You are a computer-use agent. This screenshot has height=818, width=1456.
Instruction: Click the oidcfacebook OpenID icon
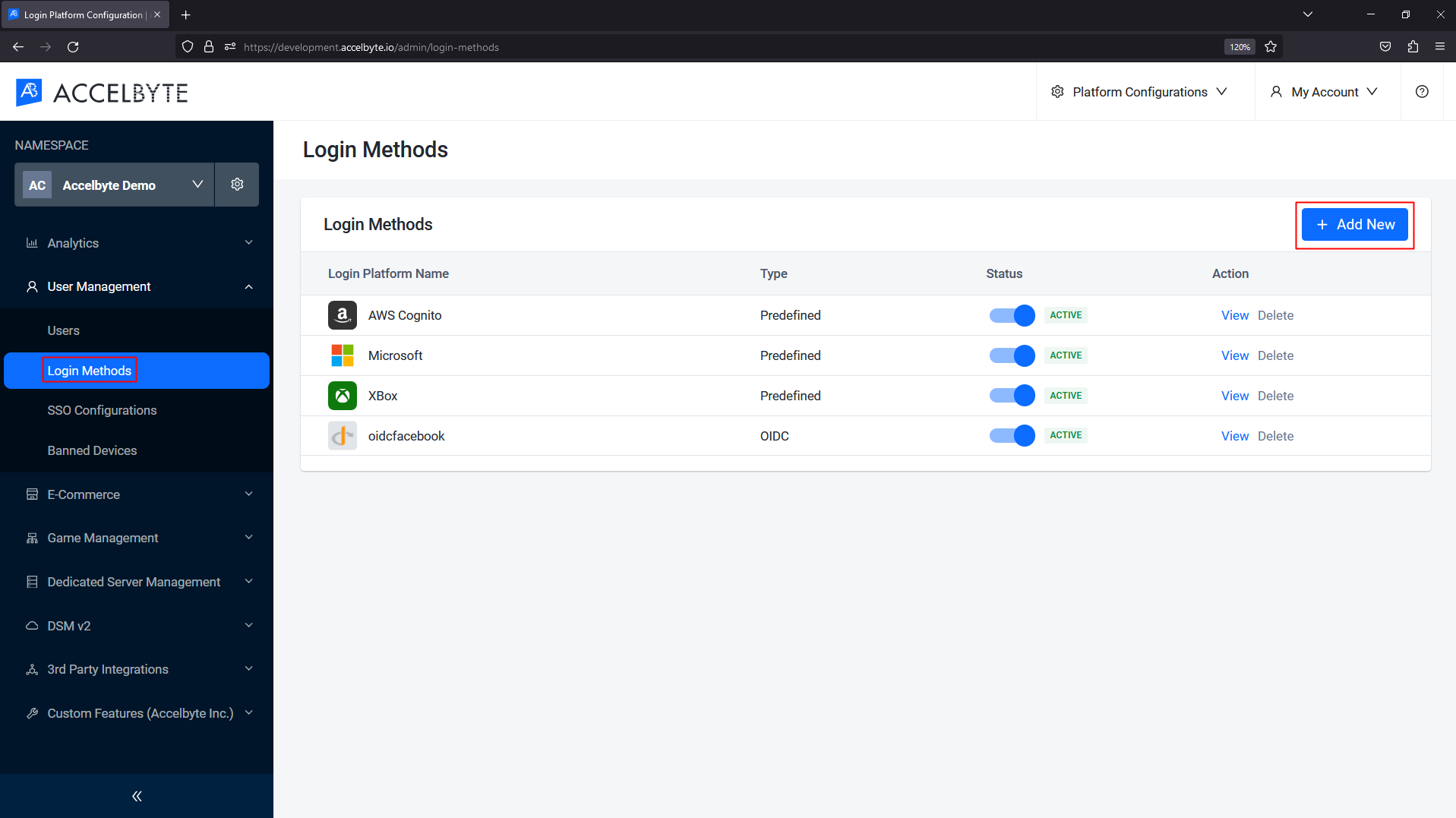point(343,436)
